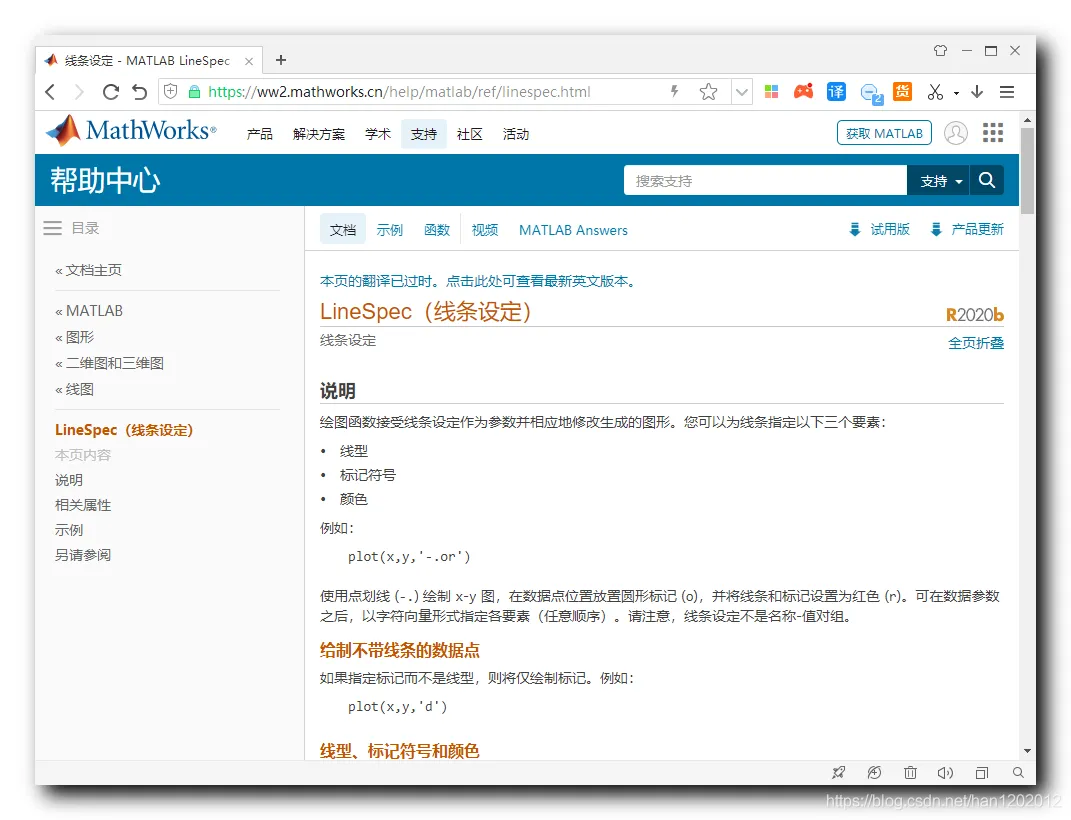Click the browser forward arrow

coord(79,92)
